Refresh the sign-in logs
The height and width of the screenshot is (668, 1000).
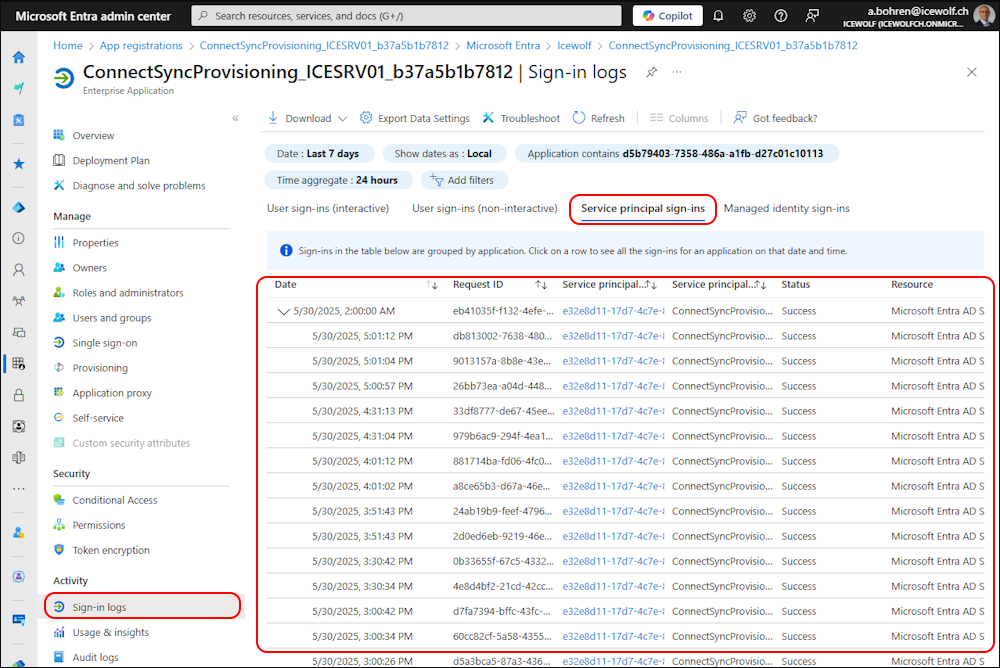(x=598, y=118)
